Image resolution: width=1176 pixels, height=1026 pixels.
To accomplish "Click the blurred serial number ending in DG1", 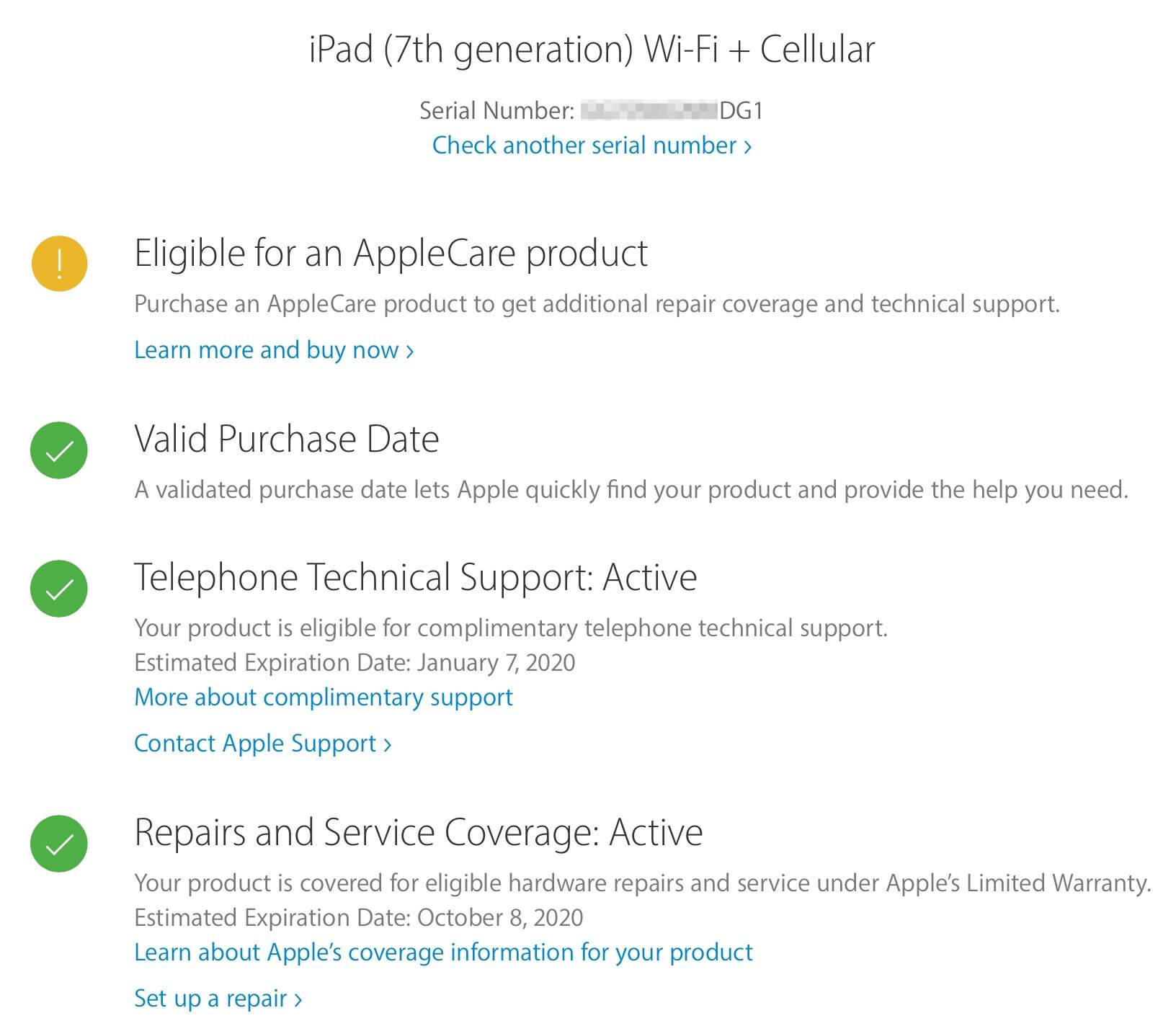I will point(670,111).
